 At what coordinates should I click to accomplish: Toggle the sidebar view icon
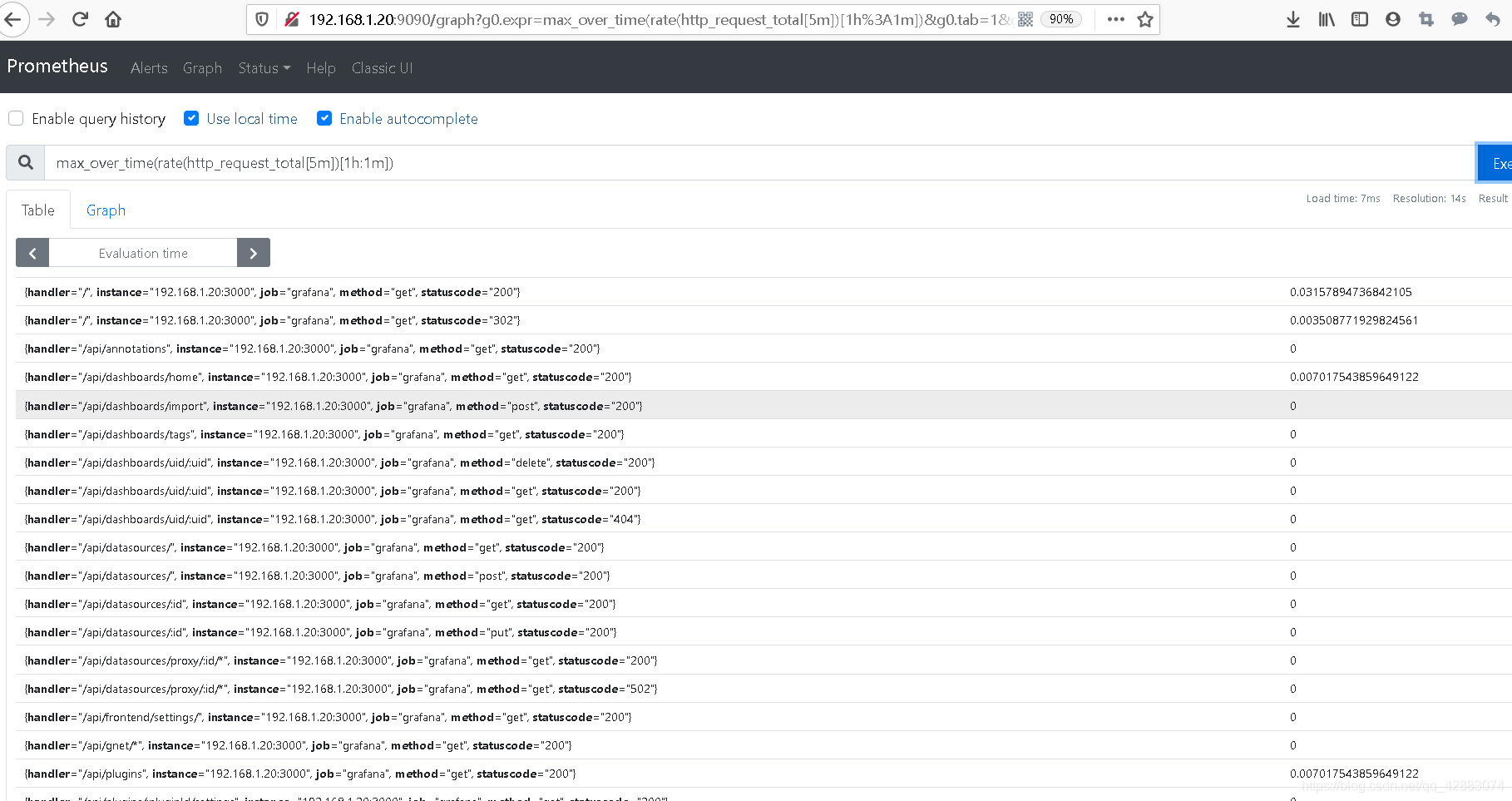click(1360, 19)
